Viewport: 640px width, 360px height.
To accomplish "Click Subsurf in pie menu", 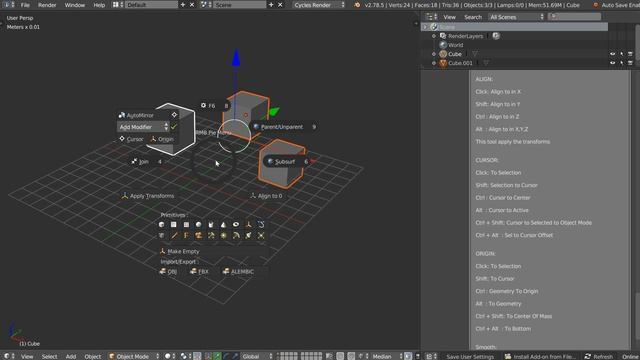I will (287, 162).
